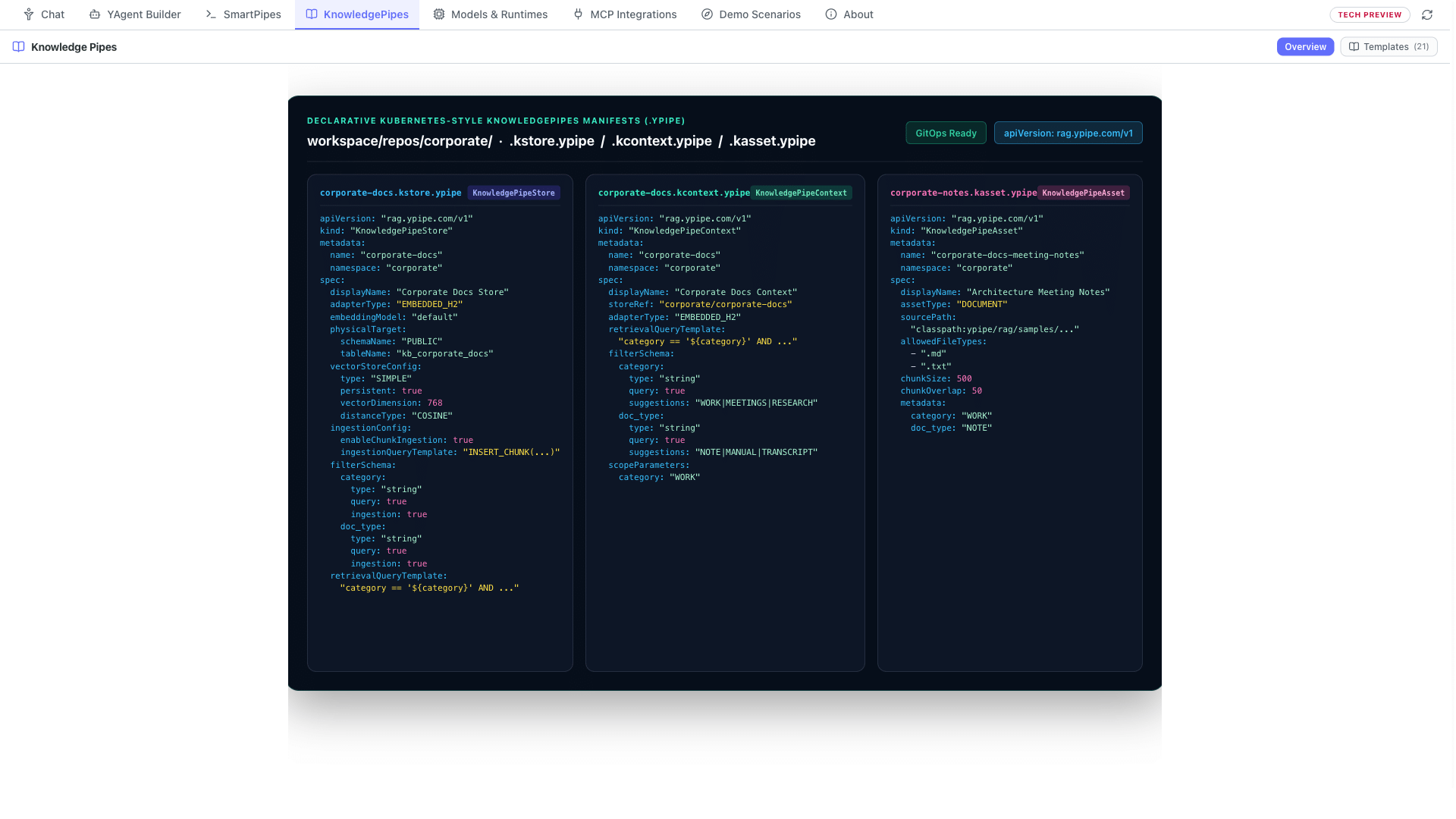This screenshot has height=819, width=1456.
Task: Click corporate-docs.kcontext.ypipe file name
Action: [673, 193]
